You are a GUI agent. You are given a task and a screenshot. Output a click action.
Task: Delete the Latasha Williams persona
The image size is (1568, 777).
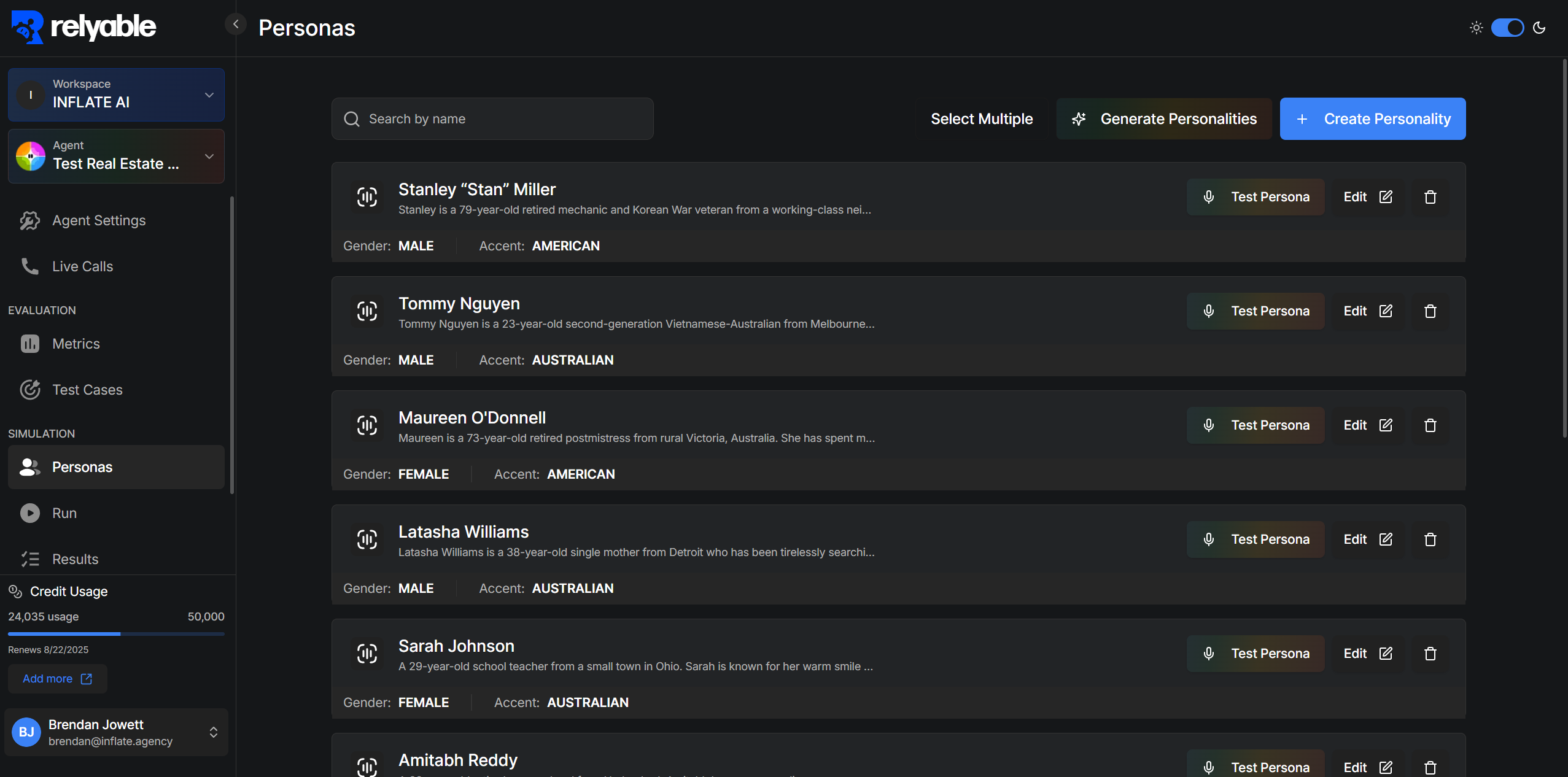[1430, 539]
